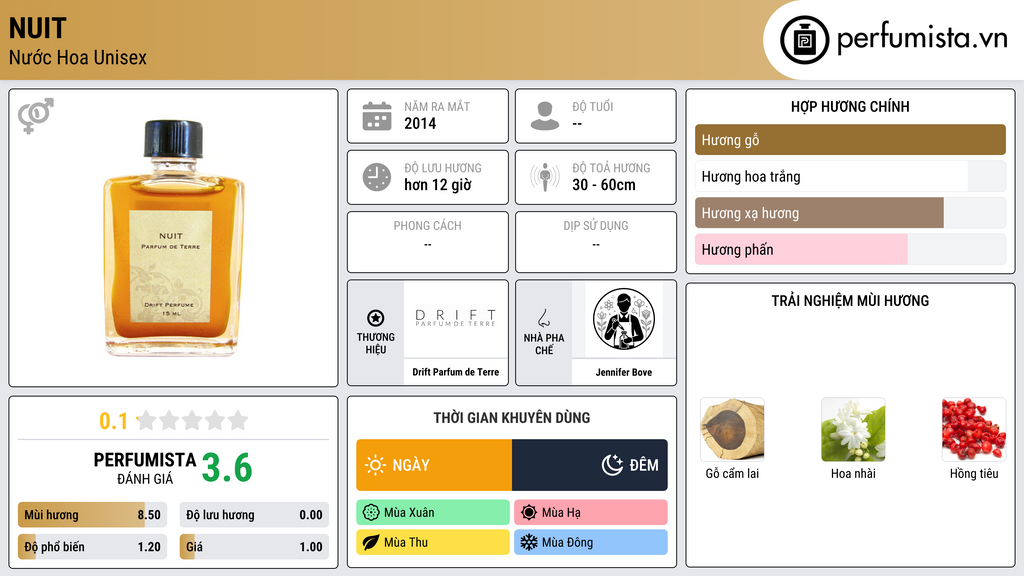Open the Jennifer Bove perfumer portrait
The height and width of the screenshot is (576, 1024).
click(624, 319)
